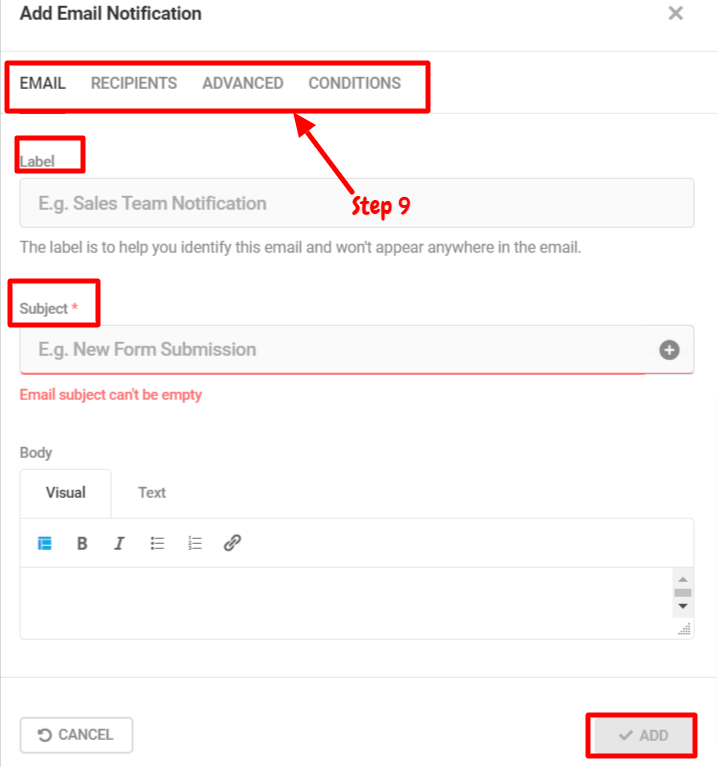Click the plus icon in Subject field
717x767 pixels.
coord(669,350)
